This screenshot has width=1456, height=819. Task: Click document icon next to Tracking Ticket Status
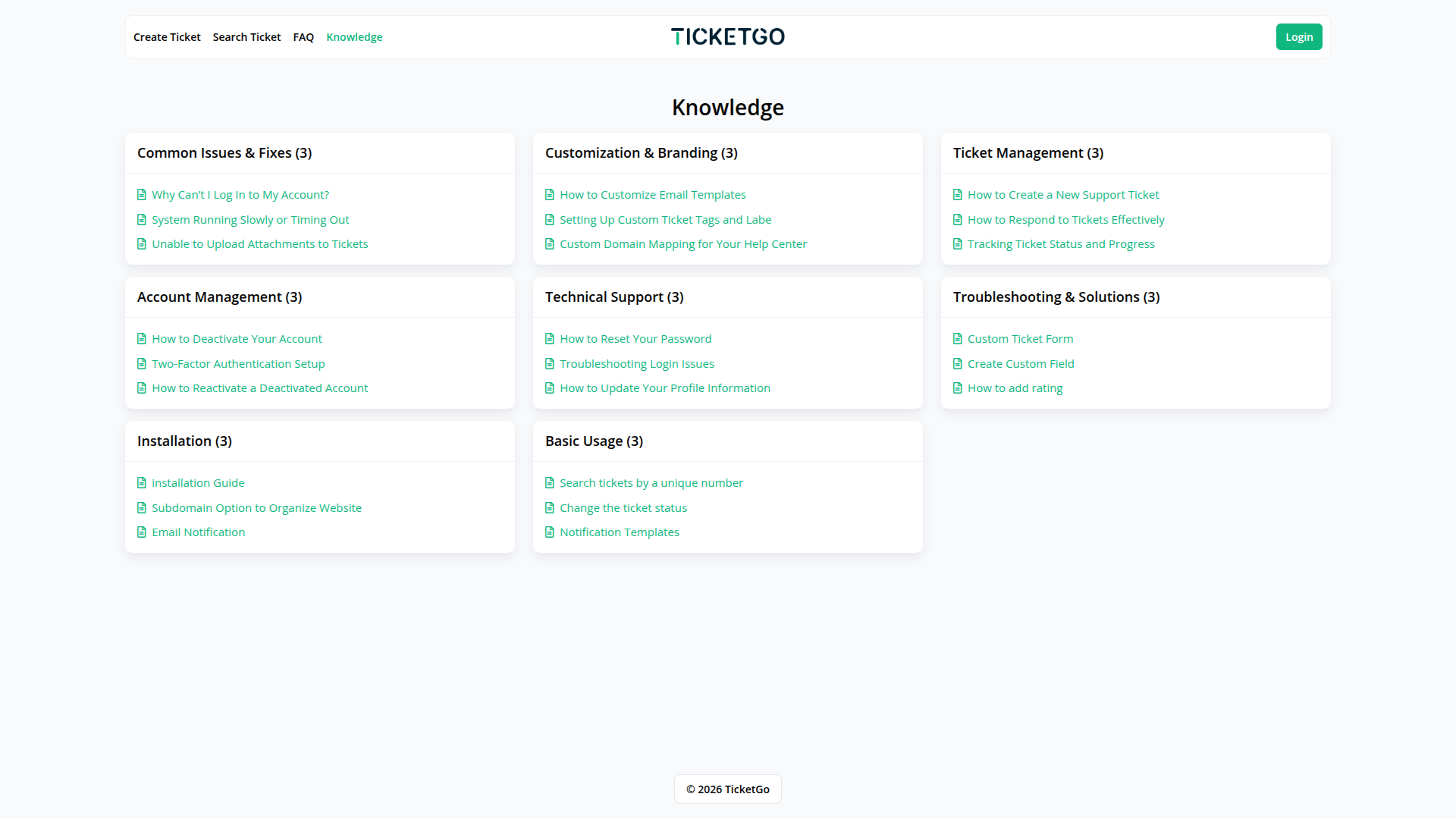click(x=958, y=244)
